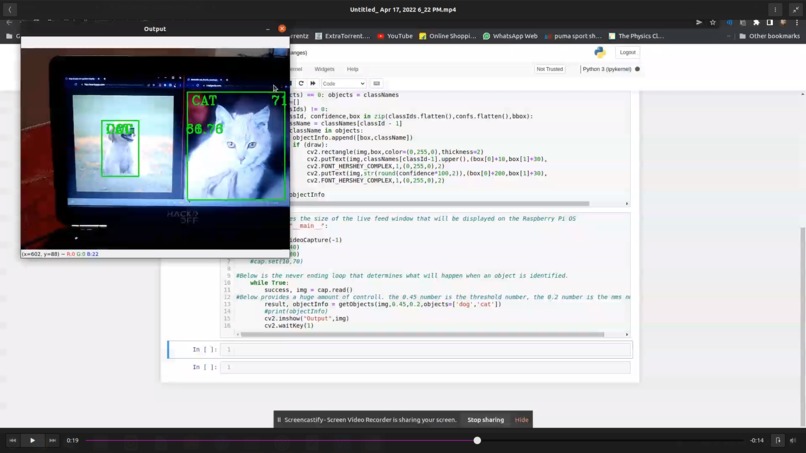
Task: Restart and run all with fast-forward icon
Action: click(x=313, y=83)
